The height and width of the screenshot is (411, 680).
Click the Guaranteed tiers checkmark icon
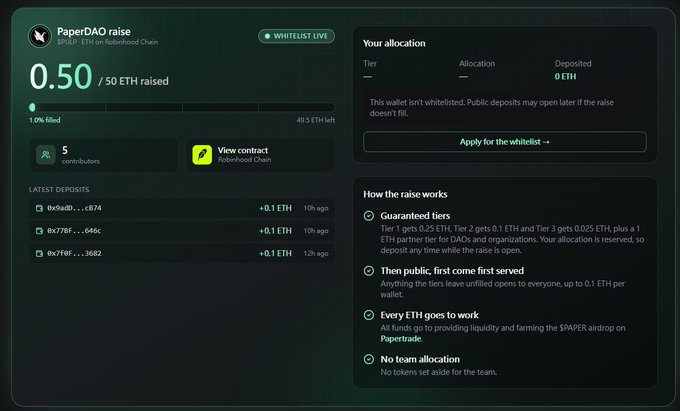click(369, 215)
